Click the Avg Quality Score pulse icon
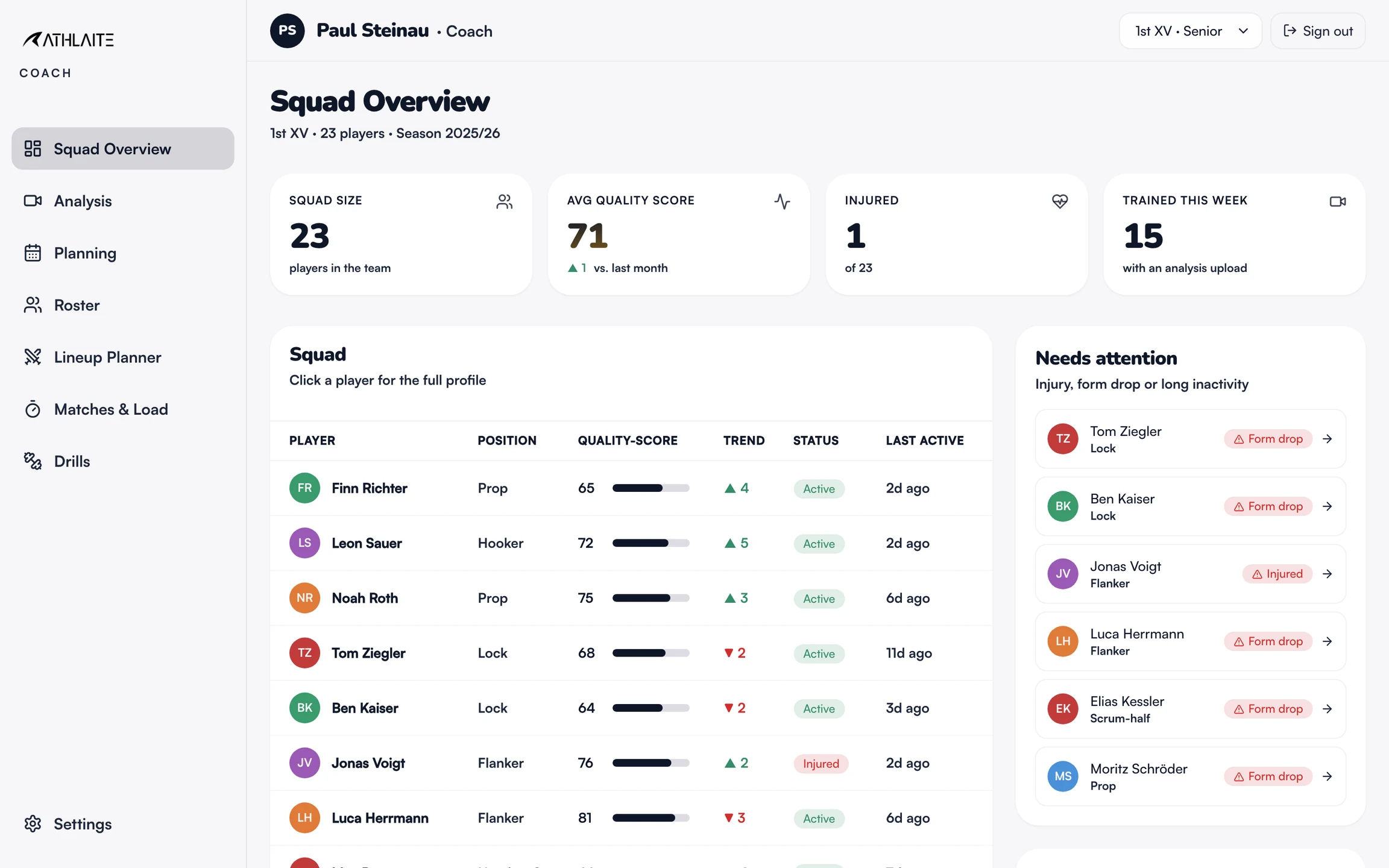The height and width of the screenshot is (868, 1389). pos(782,201)
